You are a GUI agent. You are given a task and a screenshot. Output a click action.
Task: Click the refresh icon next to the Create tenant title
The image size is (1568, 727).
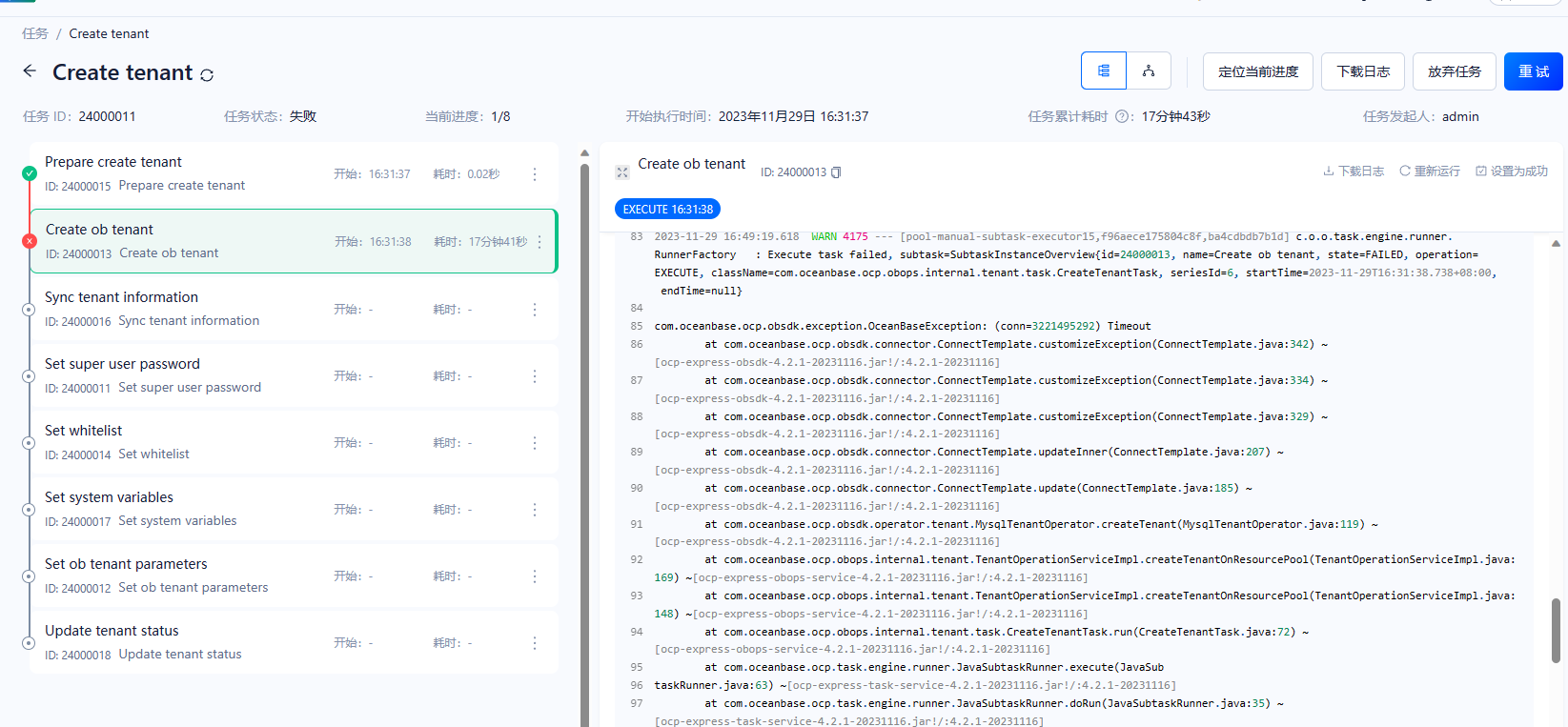pyautogui.click(x=207, y=74)
